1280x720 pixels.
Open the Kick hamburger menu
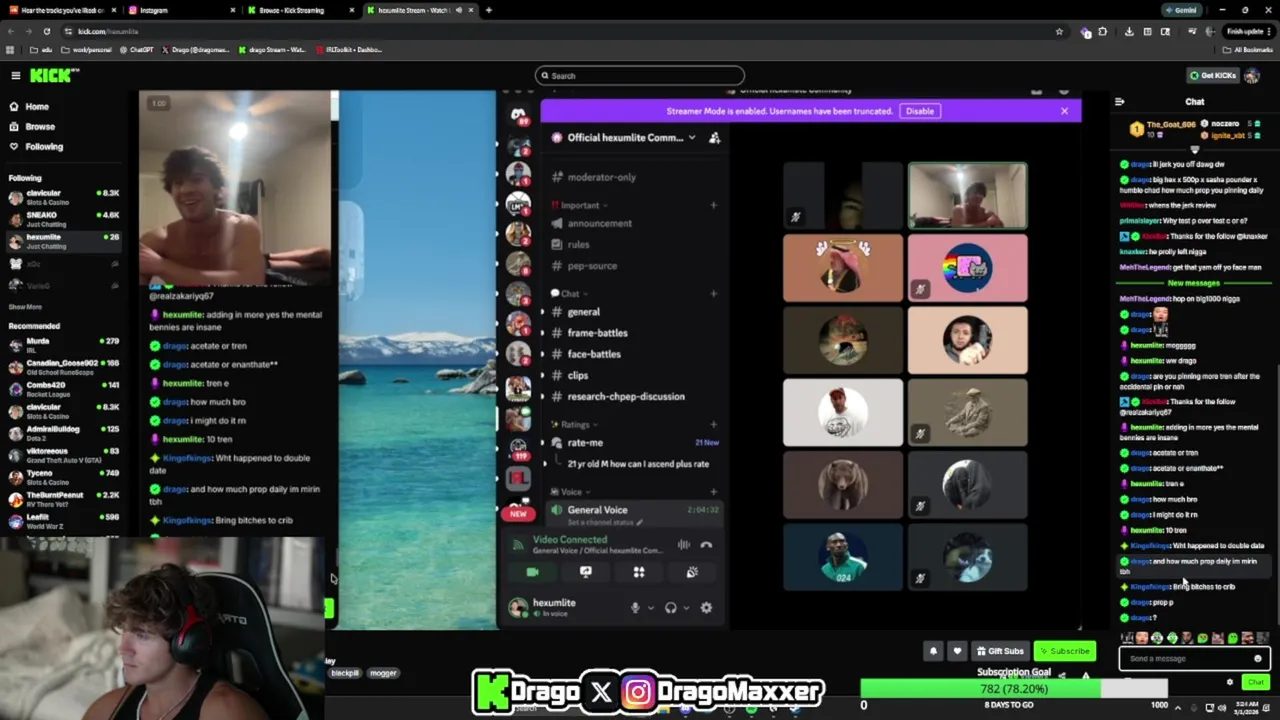[15, 75]
